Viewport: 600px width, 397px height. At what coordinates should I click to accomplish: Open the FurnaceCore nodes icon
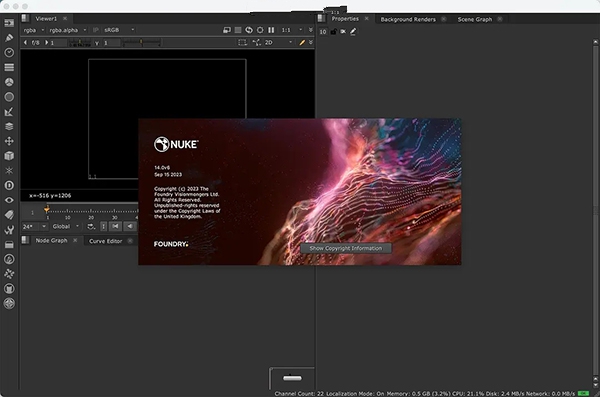pos(9,259)
